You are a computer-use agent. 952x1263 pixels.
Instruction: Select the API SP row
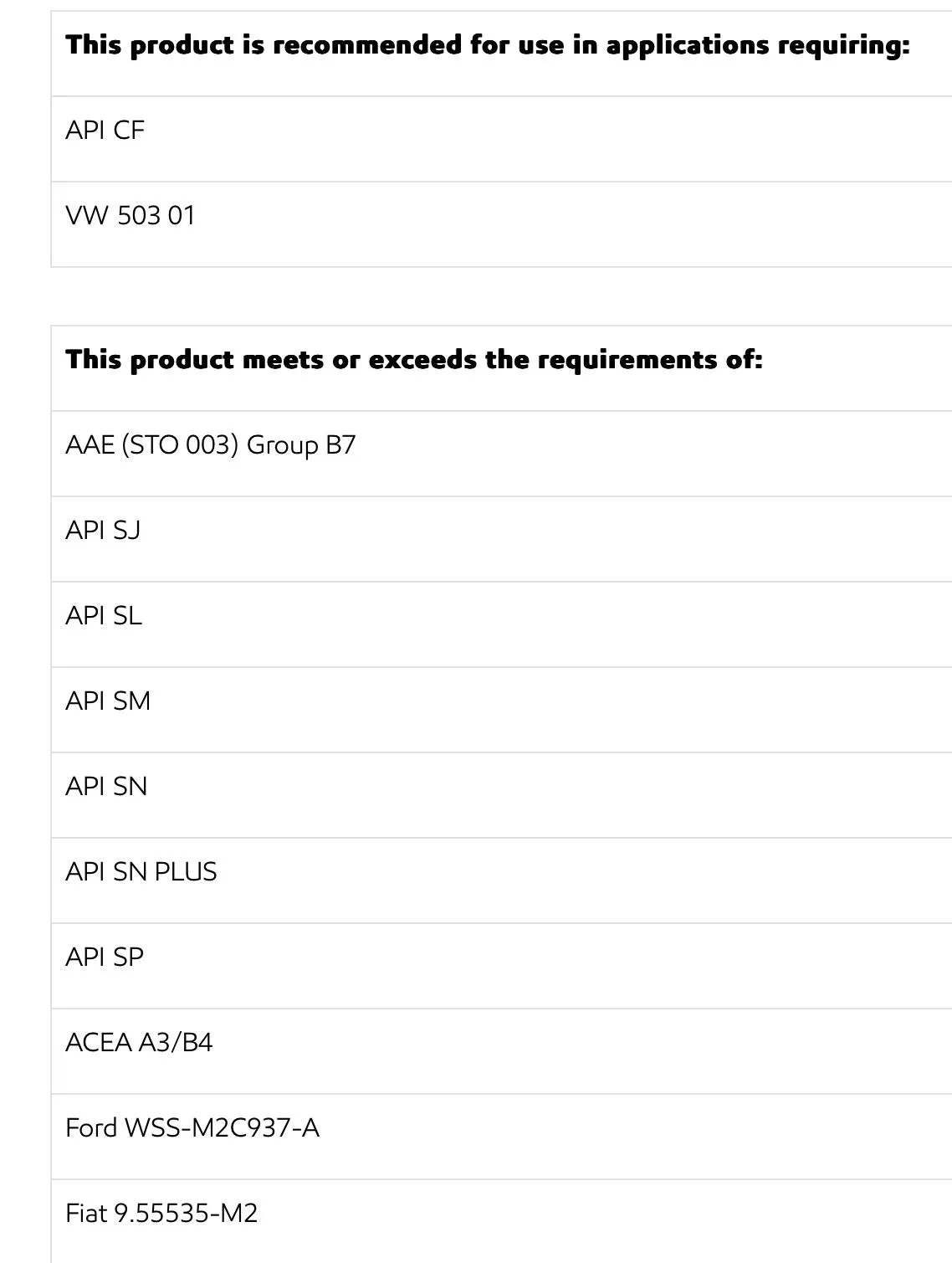[105, 958]
